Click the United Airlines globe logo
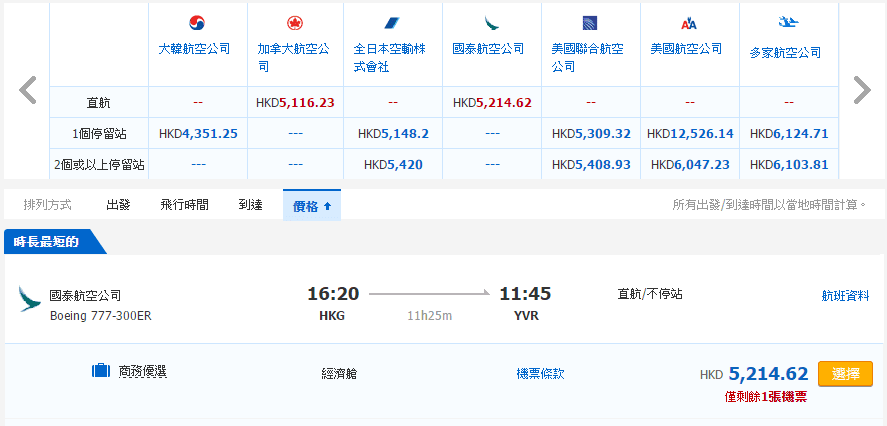 [590, 23]
